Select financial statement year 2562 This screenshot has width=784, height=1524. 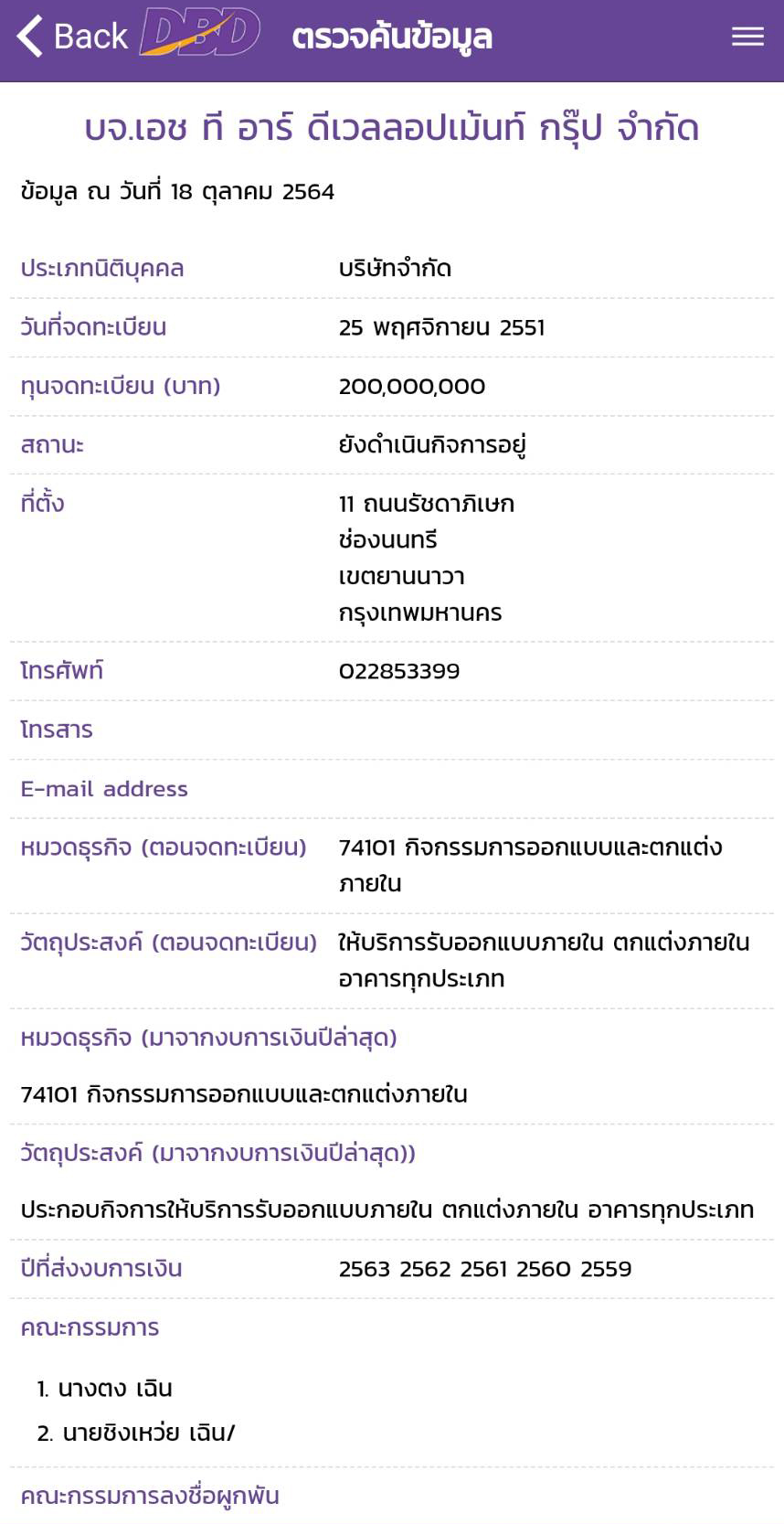[x=426, y=1269]
